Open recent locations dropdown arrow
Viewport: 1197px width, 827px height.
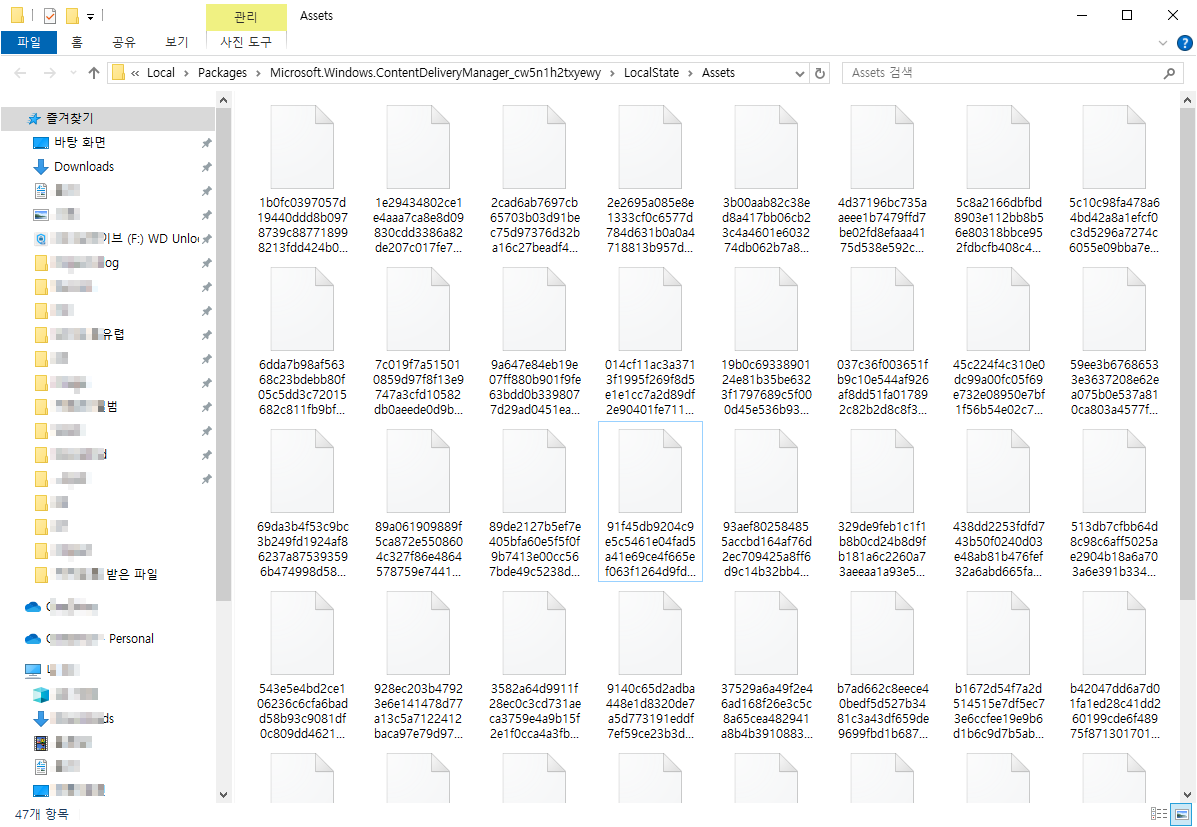click(x=73, y=73)
